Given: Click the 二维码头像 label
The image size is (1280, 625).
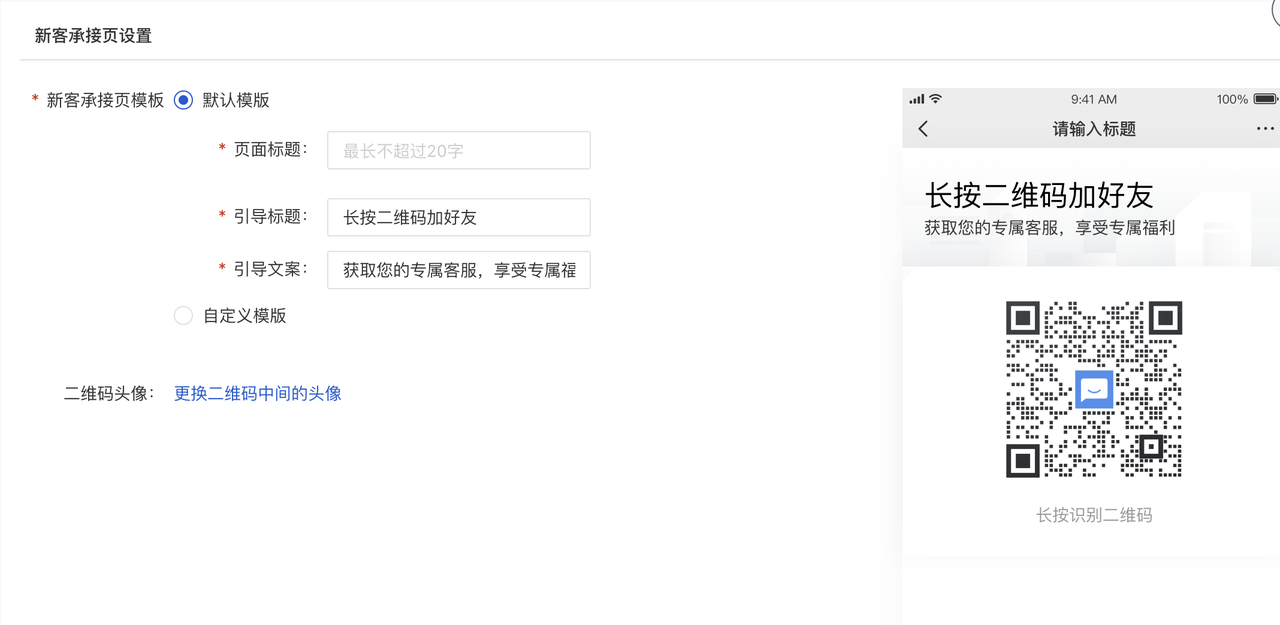Looking at the screenshot, I should point(108,393).
